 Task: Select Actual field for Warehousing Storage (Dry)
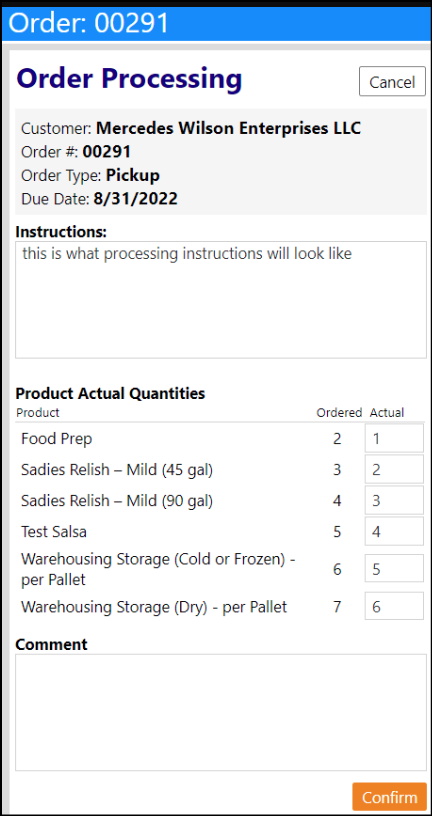coord(394,606)
